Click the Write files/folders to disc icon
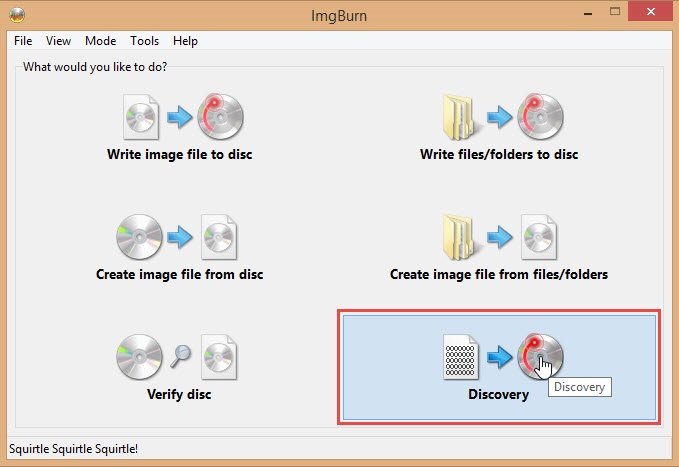The height and width of the screenshot is (467, 679). pos(503,117)
